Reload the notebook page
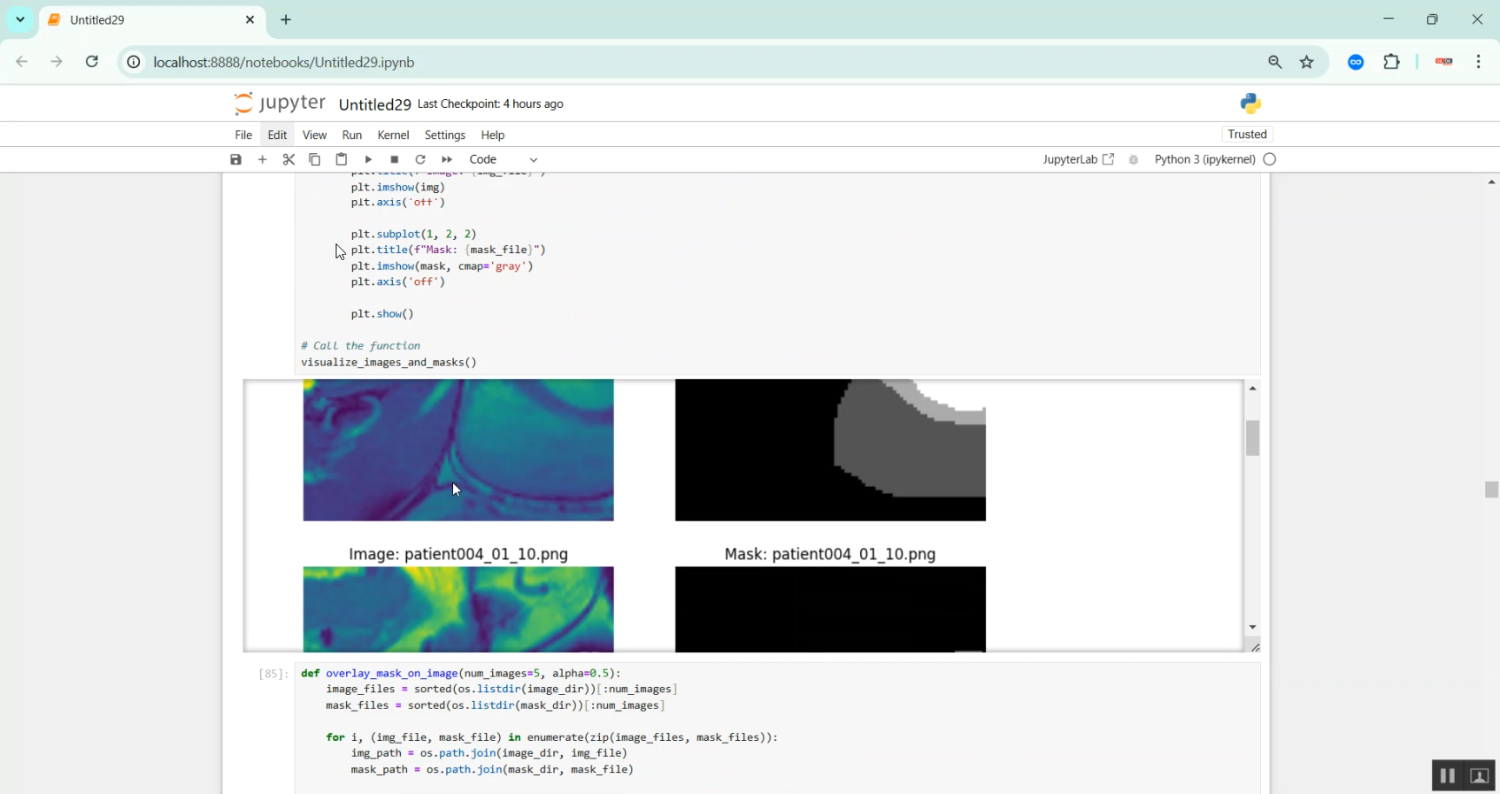The image size is (1500, 794). click(92, 62)
